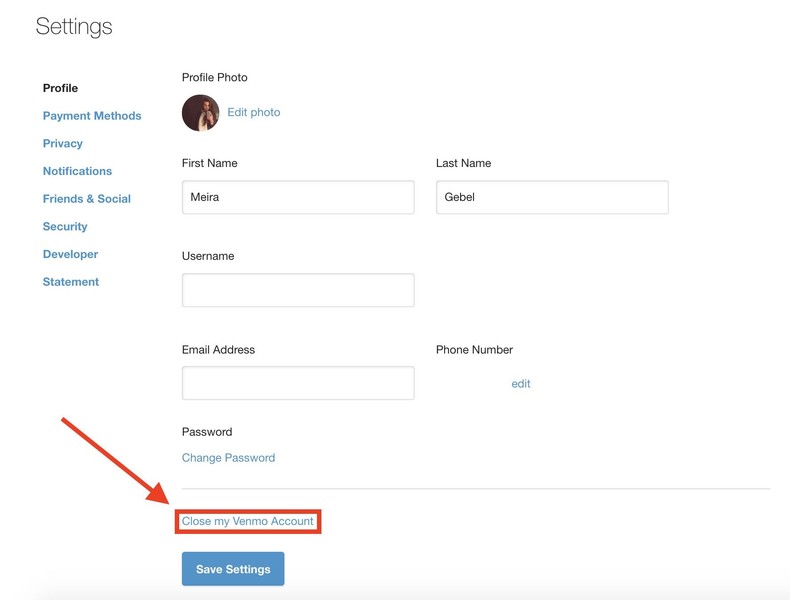View the Statement section

pyautogui.click(x=71, y=282)
